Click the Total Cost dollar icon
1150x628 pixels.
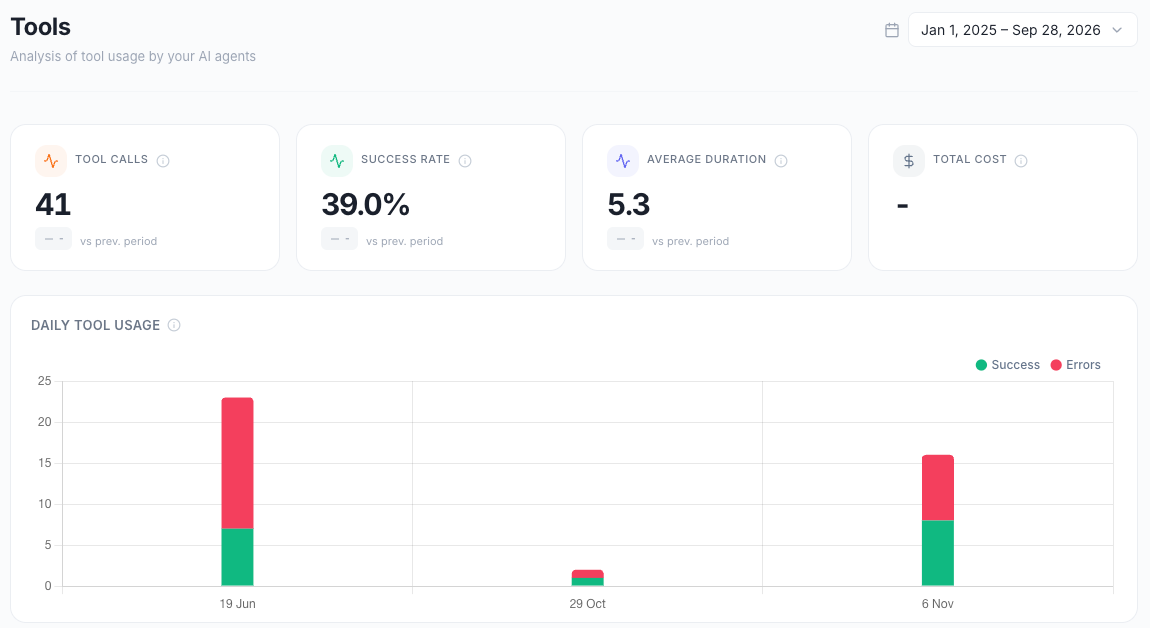(909, 161)
